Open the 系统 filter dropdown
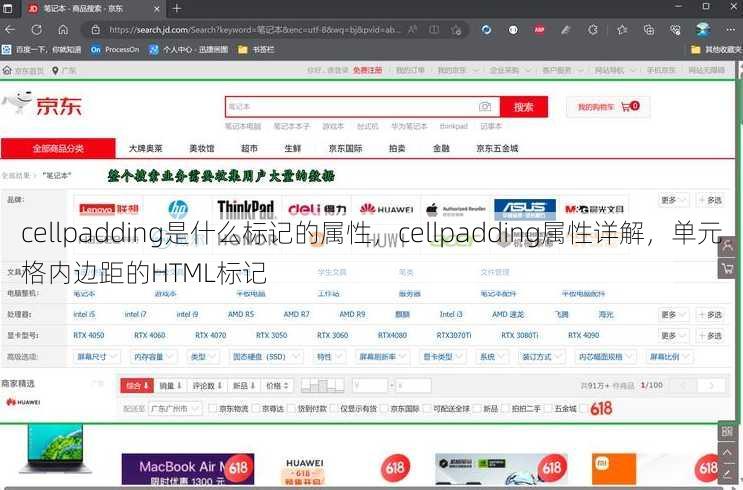Screen dimensions: 743x490 (492, 356)
